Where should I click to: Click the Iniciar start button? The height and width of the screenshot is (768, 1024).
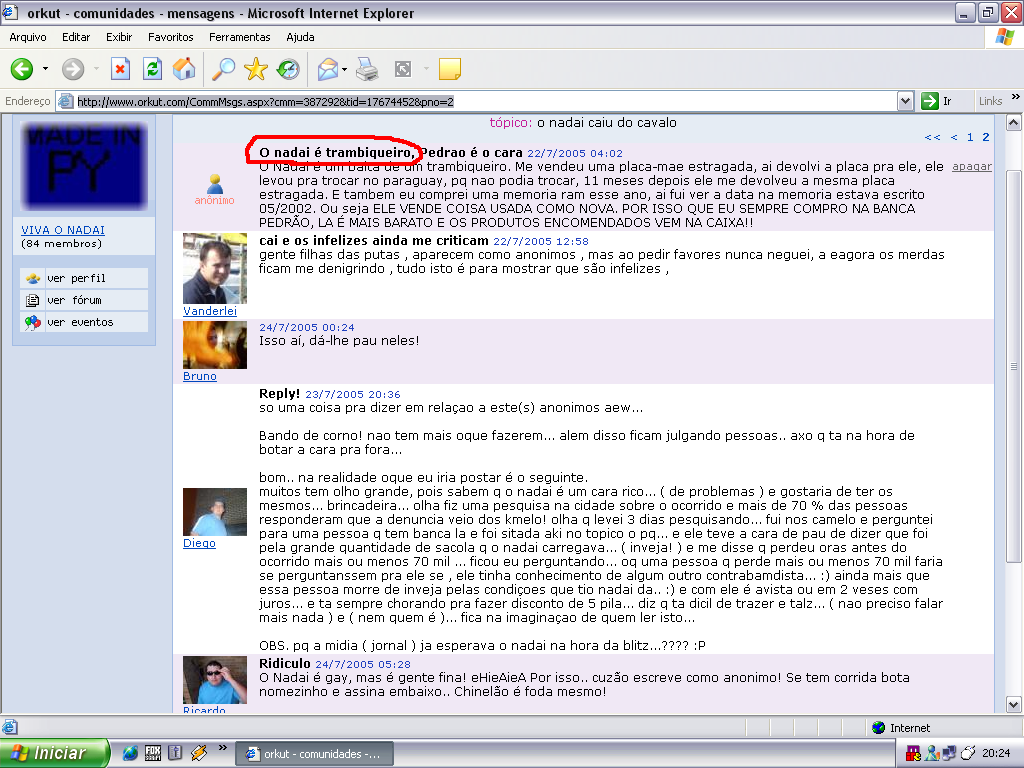(54, 754)
